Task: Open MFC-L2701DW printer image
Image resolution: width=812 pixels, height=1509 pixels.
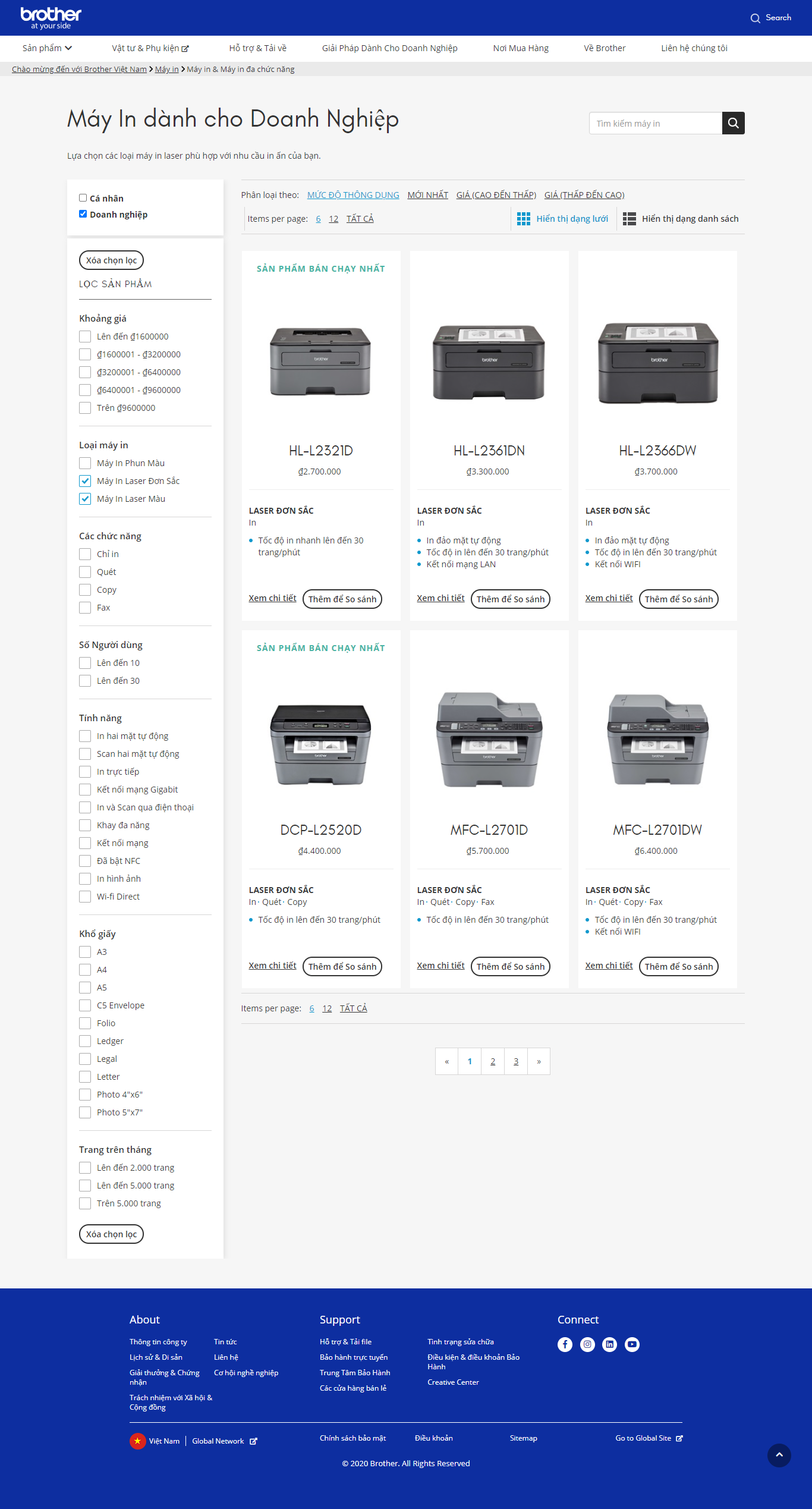Action: [657, 740]
